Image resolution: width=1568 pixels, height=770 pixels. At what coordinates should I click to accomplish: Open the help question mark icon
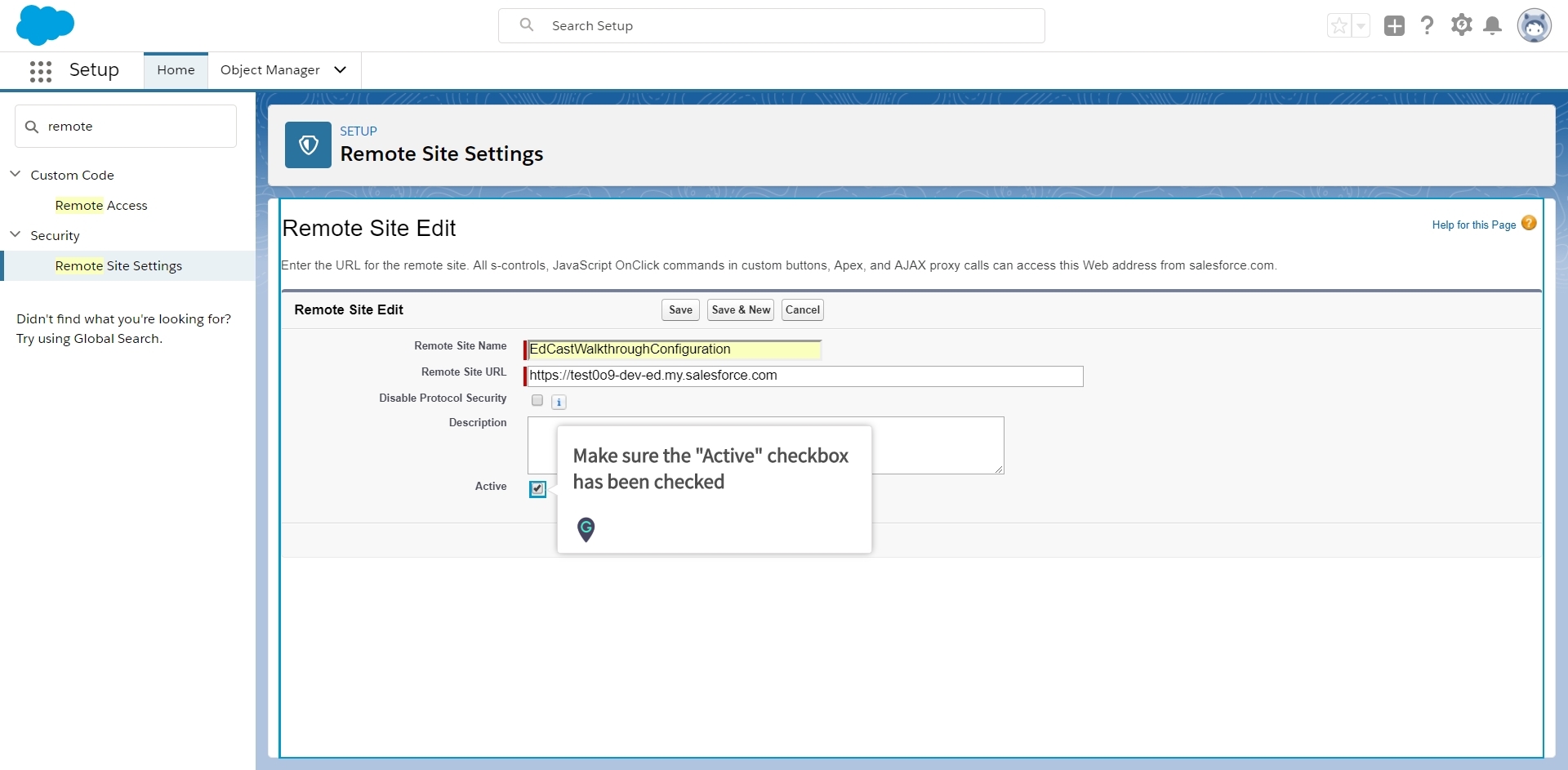pyautogui.click(x=1427, y=25)
